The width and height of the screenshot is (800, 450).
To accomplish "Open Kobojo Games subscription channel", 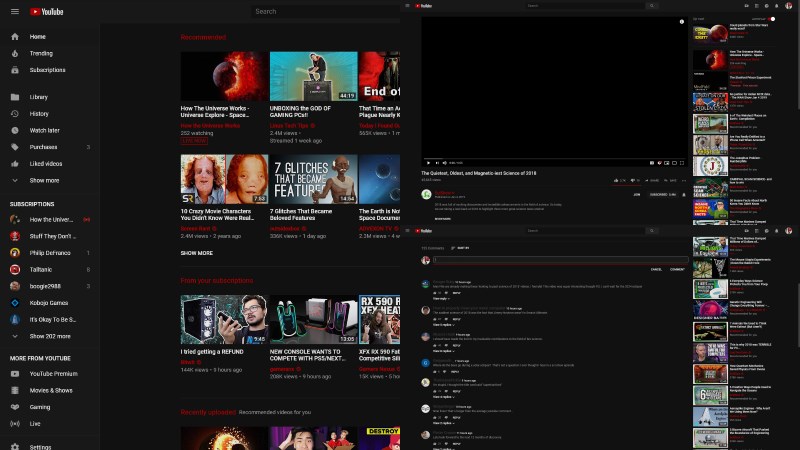I will click(50, 303).
